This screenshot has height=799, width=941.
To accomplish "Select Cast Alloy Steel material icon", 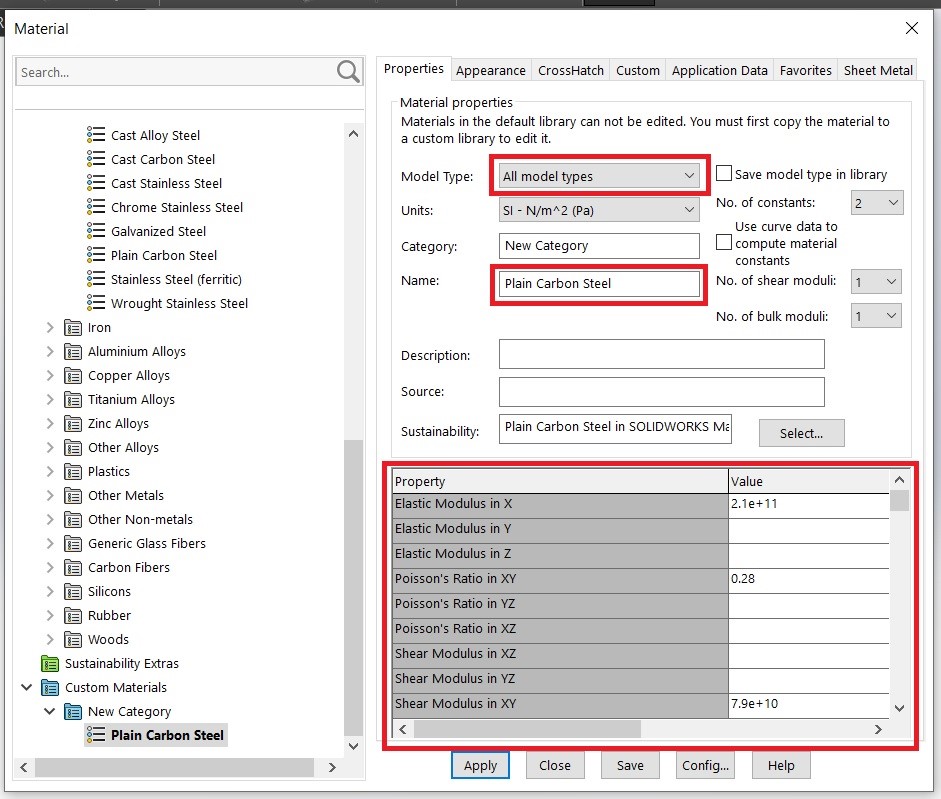I will 95,134.
